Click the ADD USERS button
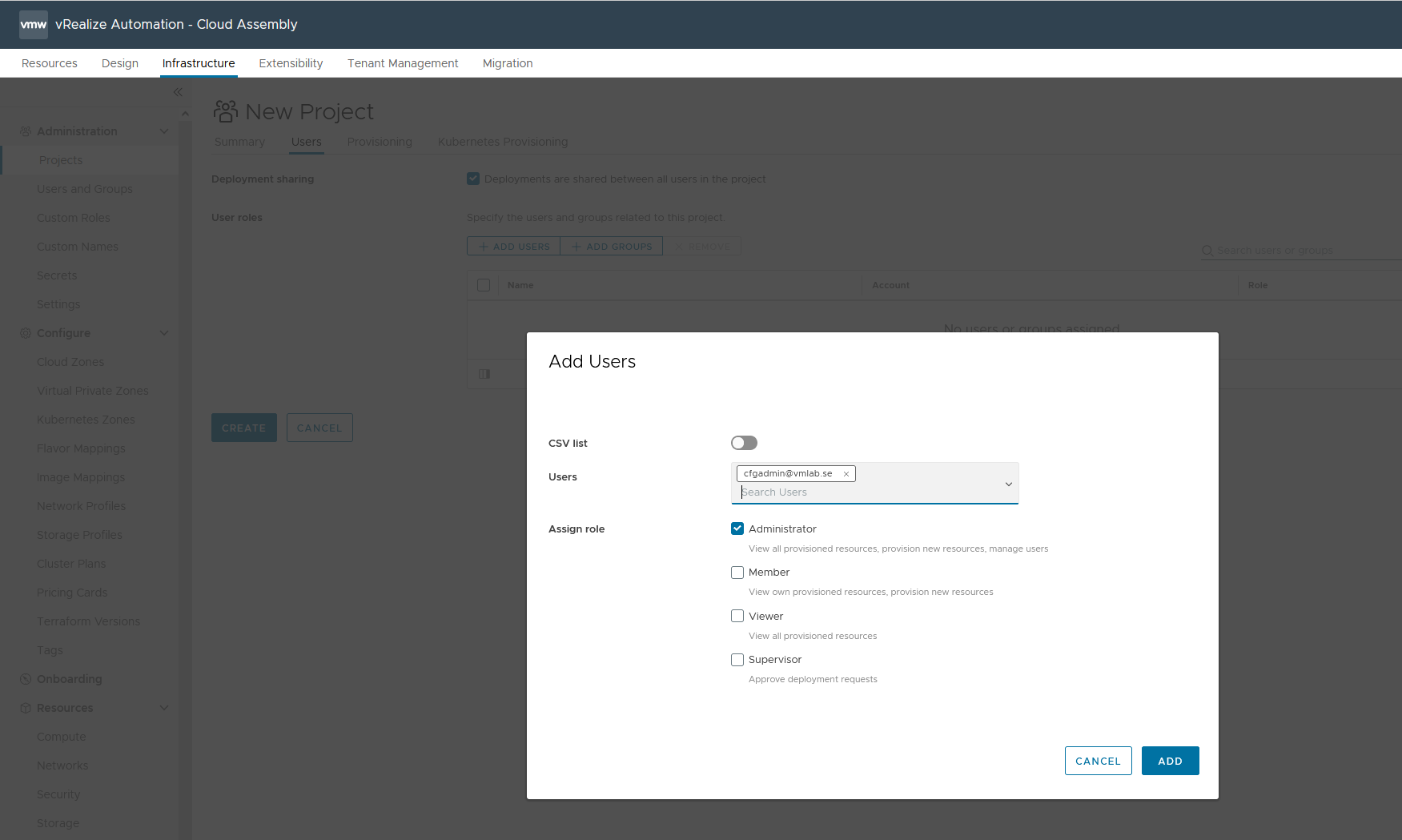Image resolution: width=1402 pixels, height=840 pixels. 513,246
